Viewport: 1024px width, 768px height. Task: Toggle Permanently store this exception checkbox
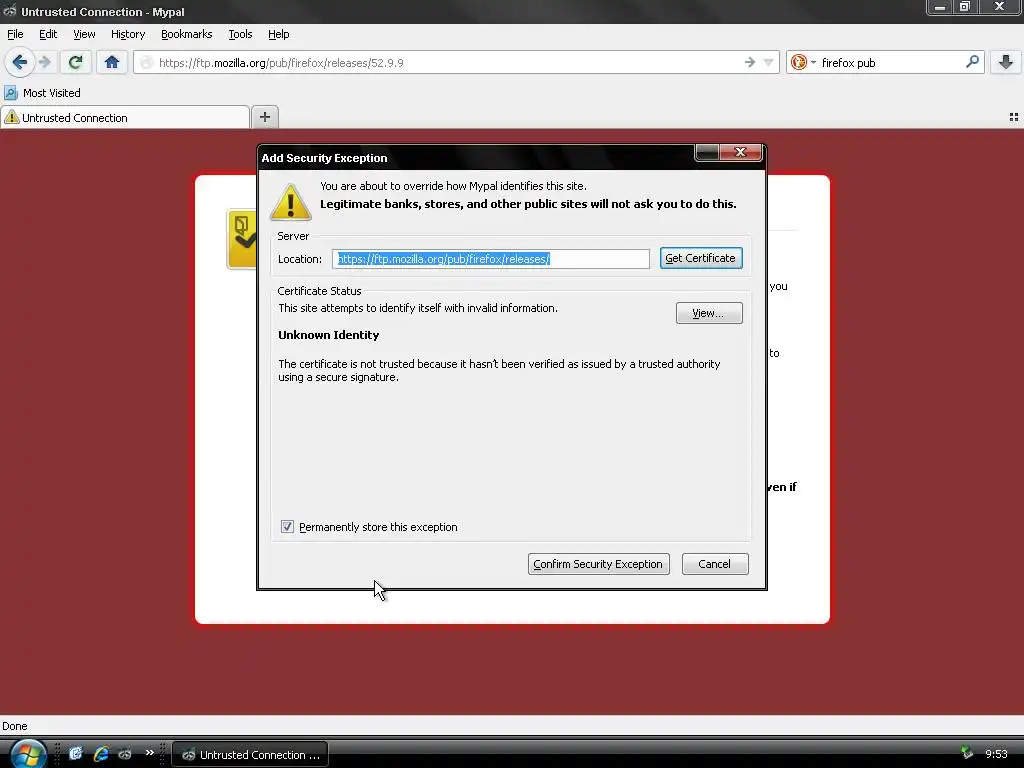click(x=287, y=527)
